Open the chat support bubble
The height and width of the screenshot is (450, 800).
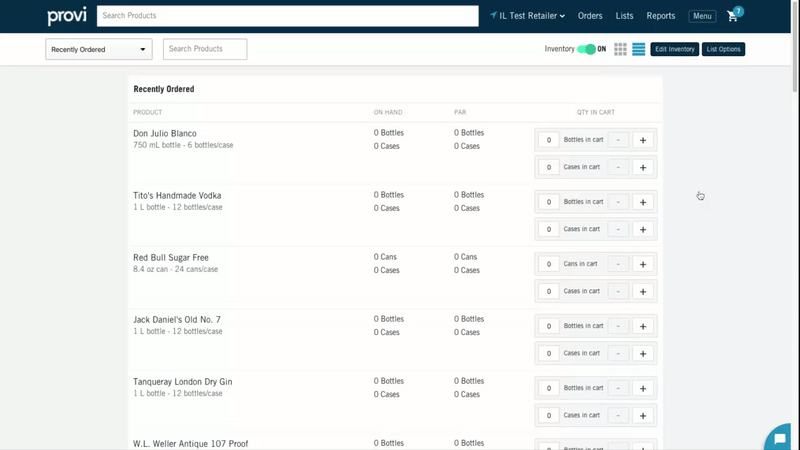pos(781,439)
